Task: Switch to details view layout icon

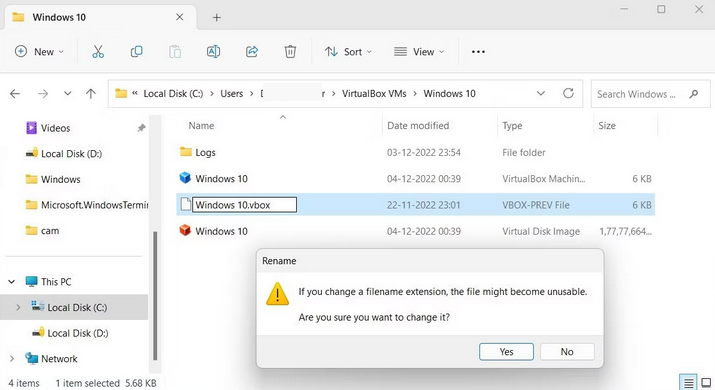Action: (x=688, y=382)
